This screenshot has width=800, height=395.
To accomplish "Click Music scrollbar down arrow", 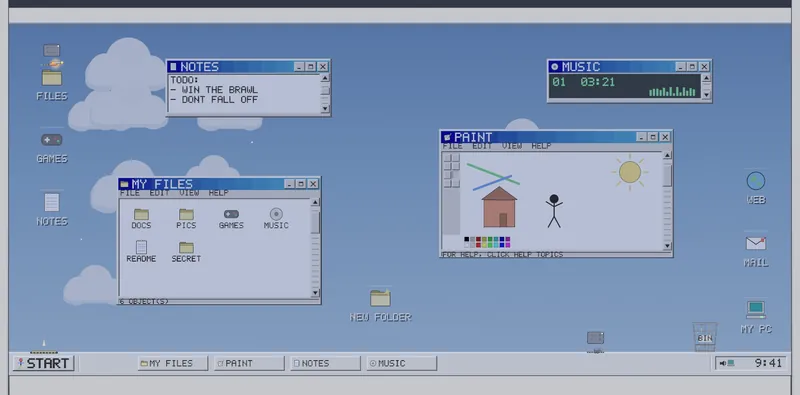I will pyautogui.click(x=706, y=94).
